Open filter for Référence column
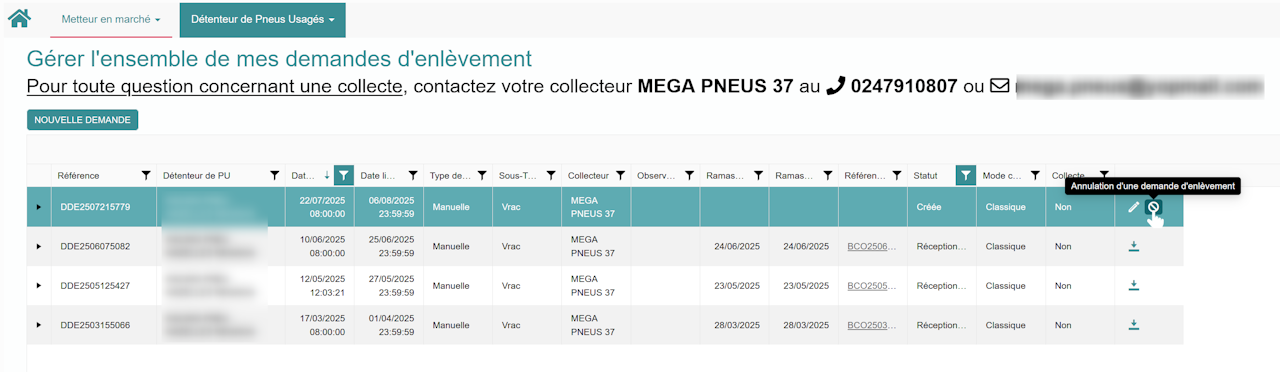1280x372 pixels. [x=146, y=175]
